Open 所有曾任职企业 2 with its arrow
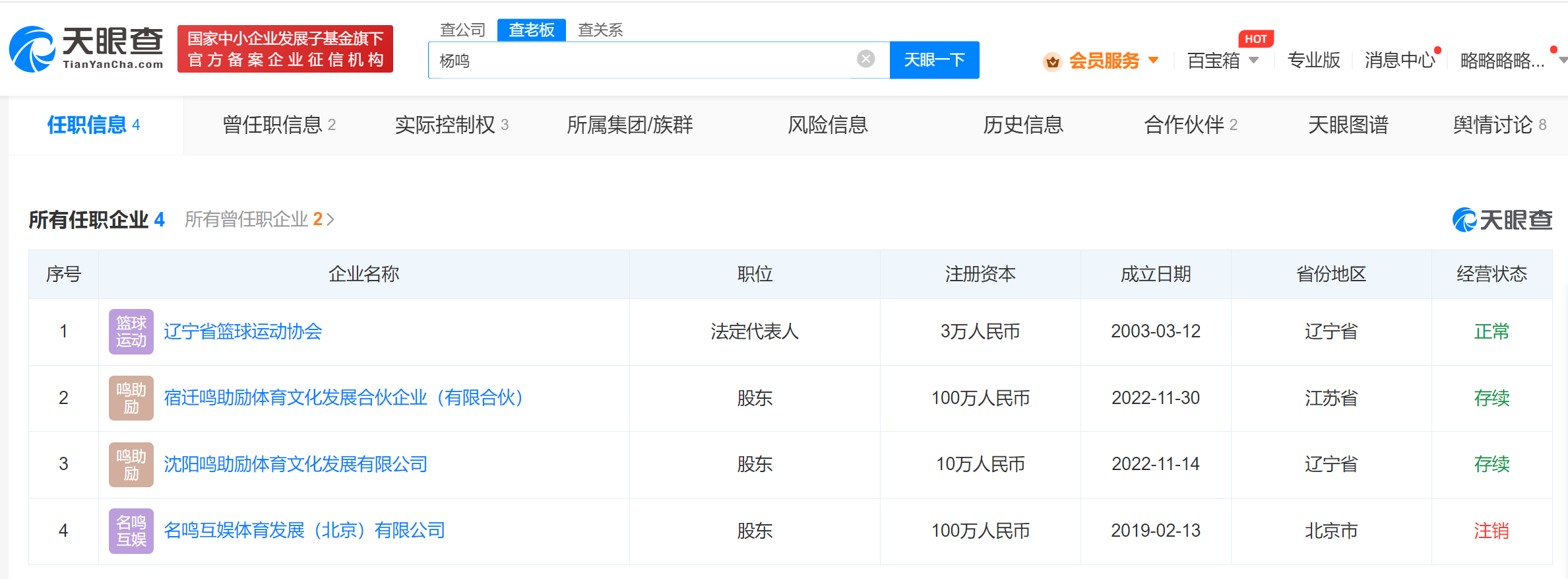Viewport: 1568px width, 579px height. point(259,219)
